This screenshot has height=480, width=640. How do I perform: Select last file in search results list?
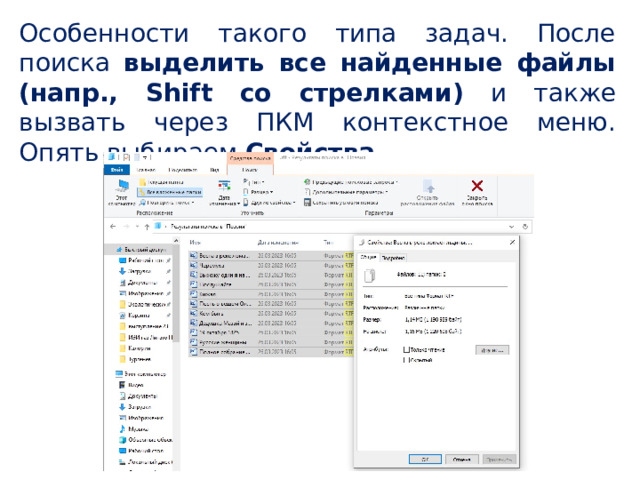pyautogui.click(x=271, y=352)
